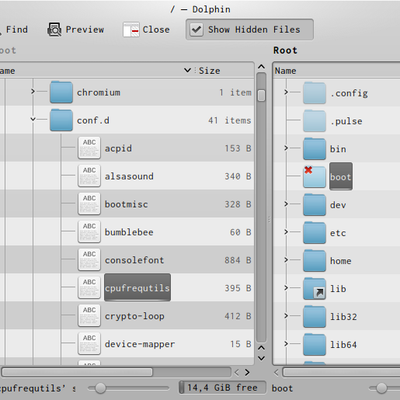
Task: Select the bin folder icon
Action: pos(314,149)
